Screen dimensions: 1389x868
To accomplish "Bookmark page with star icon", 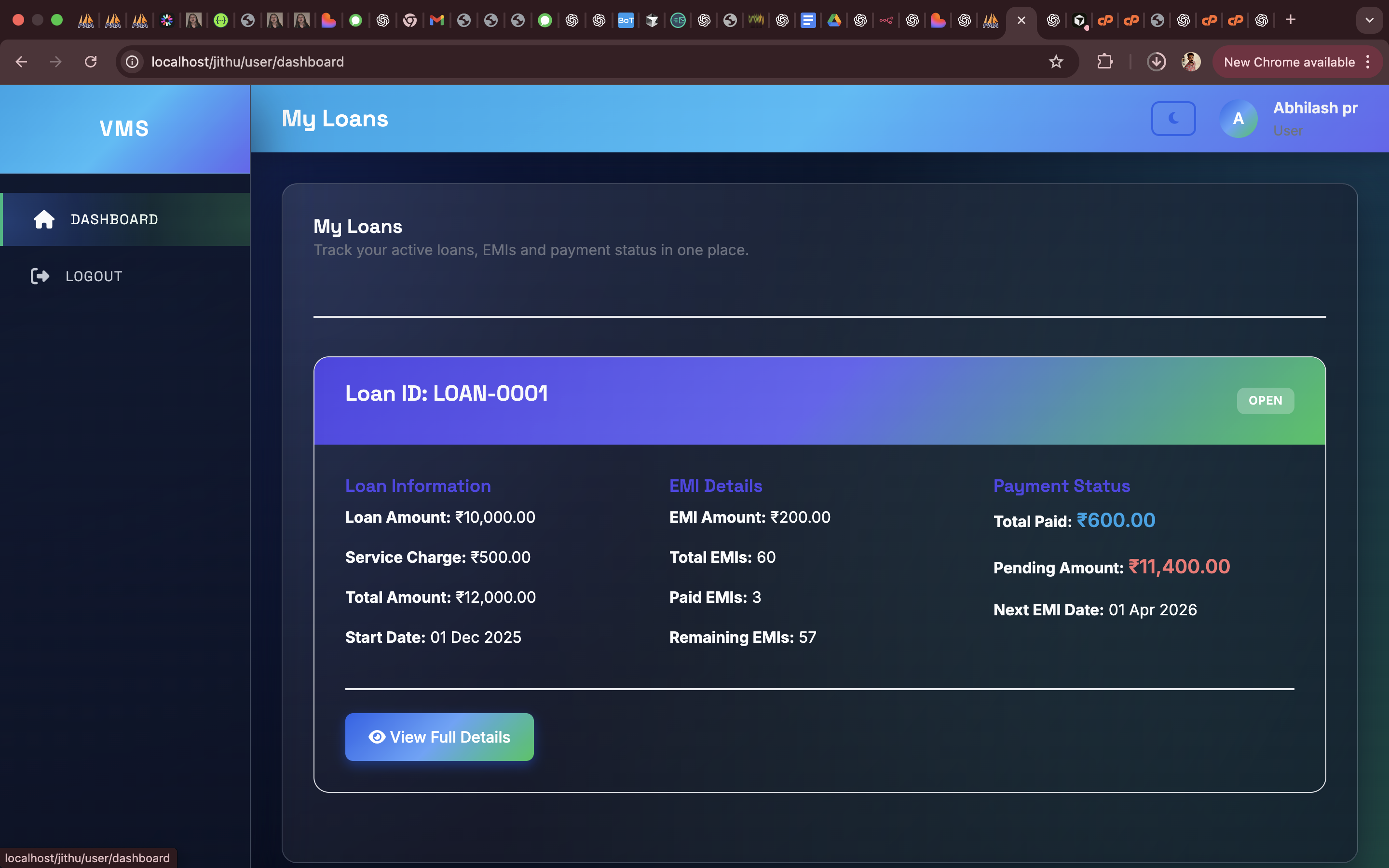I will pos(1056,62).
